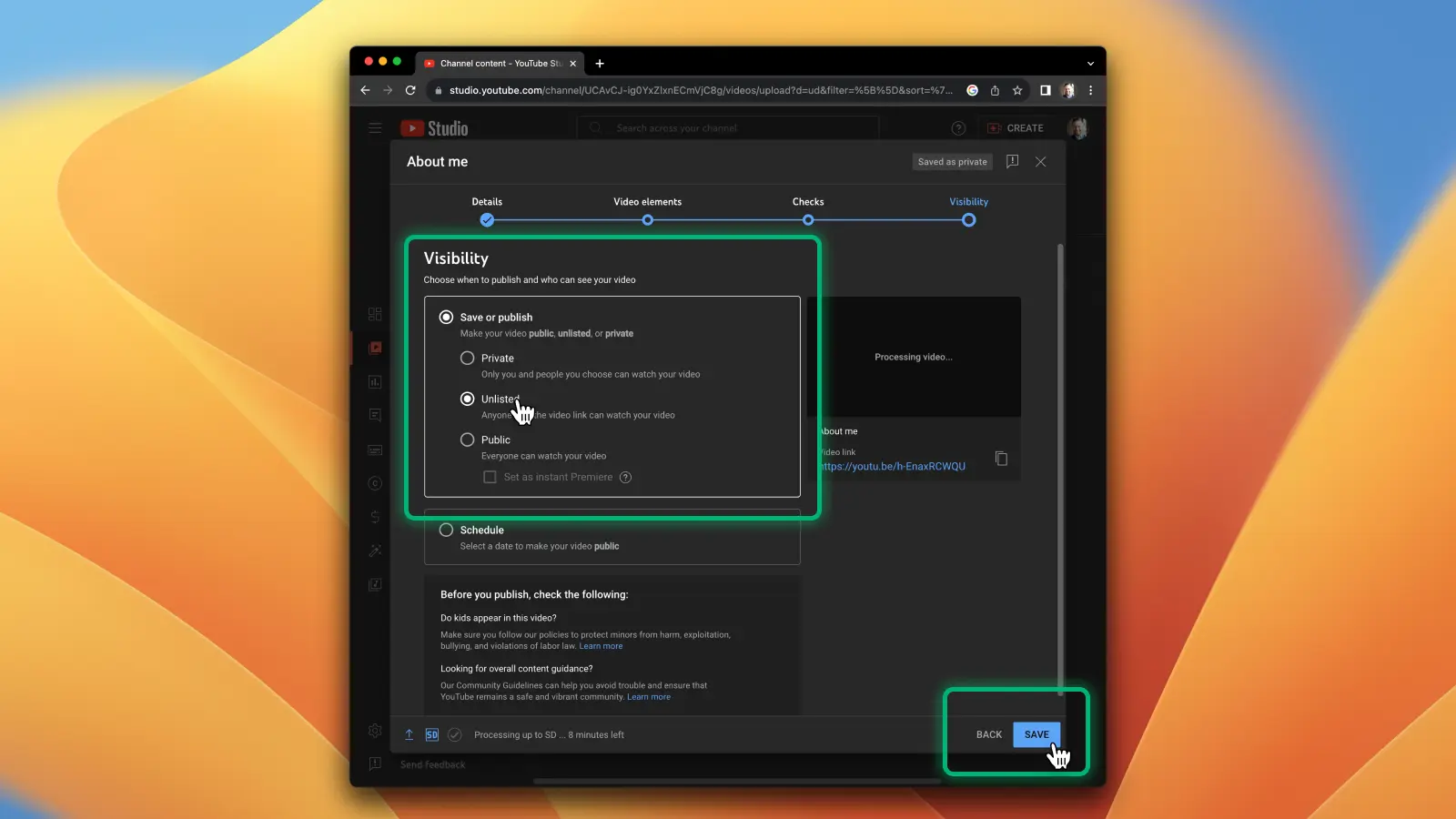Image resolution: width=1456 pixels, height=819 pixels.
Task: Select the Save or publish radio option
Action: 446,318
